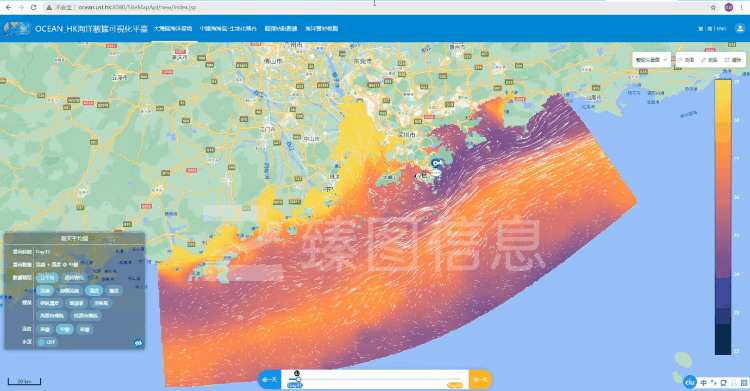Viewport: 750px width, 391px height.
Task: Open the user account avatar icon
Action: (x=740, y=29)
